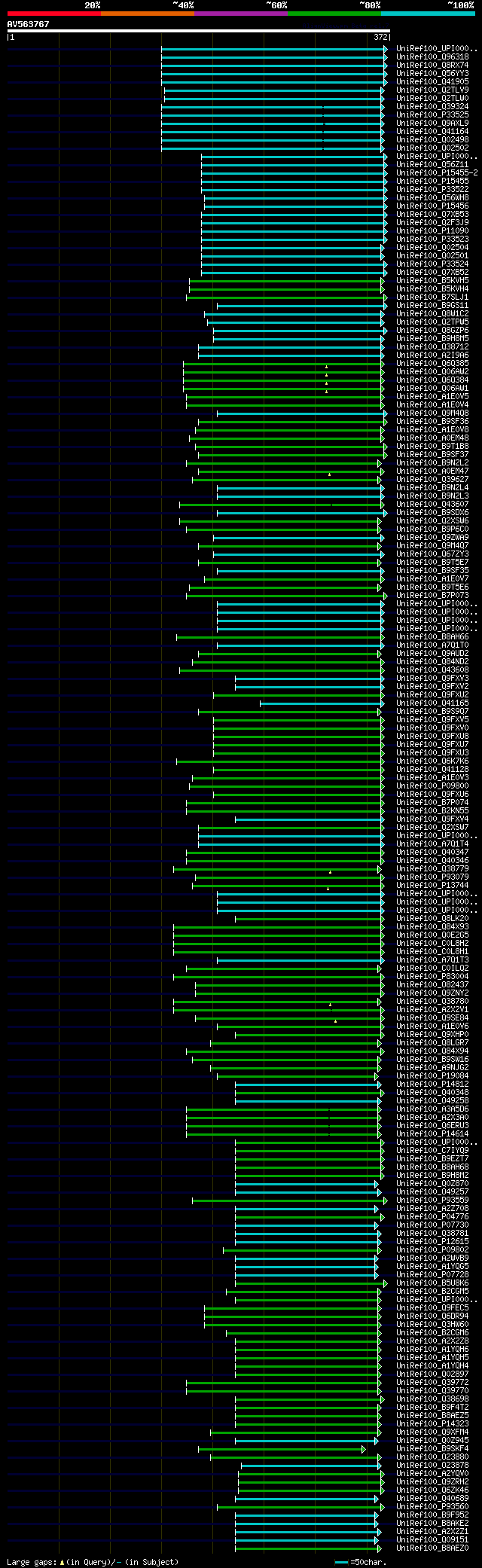The image size is (482, 1568).
Task: Select hit UniRef100_Q39627
Action: 432,479
